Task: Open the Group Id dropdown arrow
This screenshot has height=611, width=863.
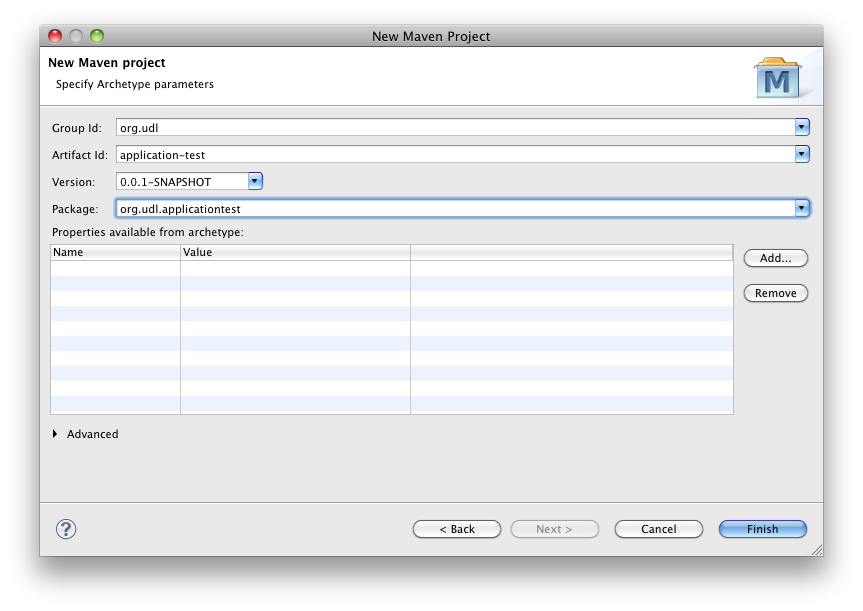Action: pos(801,127)
